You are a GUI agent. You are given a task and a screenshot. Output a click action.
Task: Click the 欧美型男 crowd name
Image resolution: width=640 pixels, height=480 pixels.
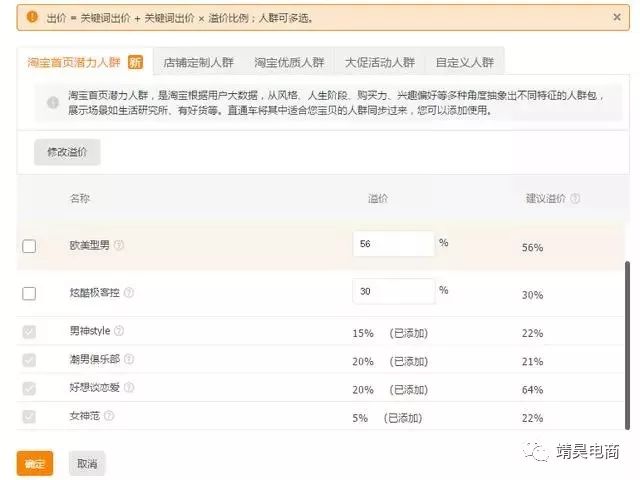[89, 245]
